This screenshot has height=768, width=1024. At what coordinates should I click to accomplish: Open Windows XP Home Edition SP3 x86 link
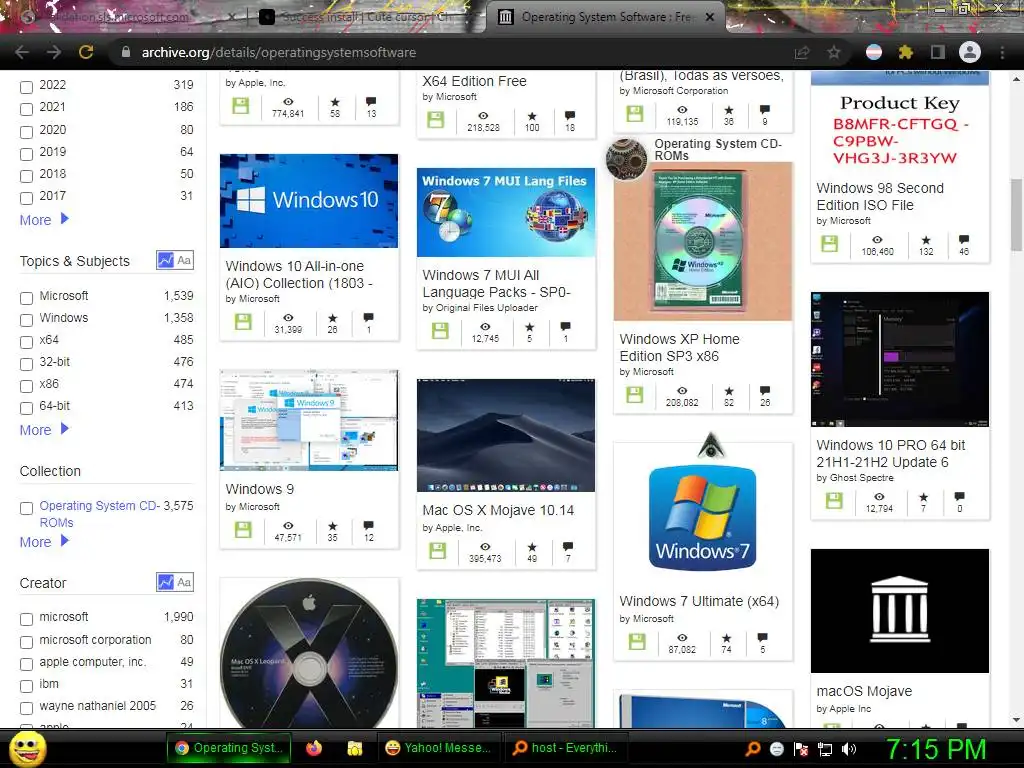[679, 347]
